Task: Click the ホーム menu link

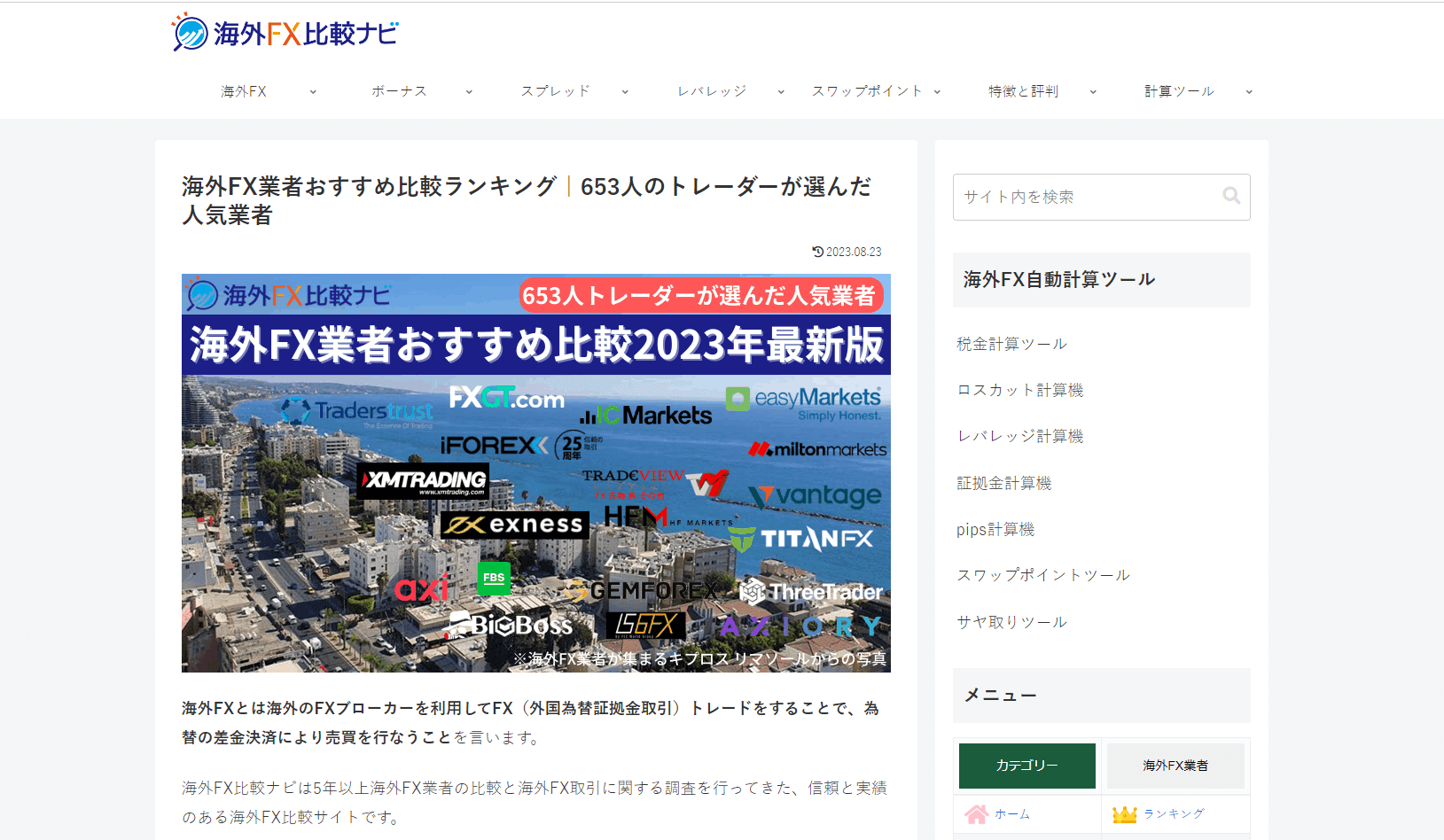Action: pos(1012,814)
